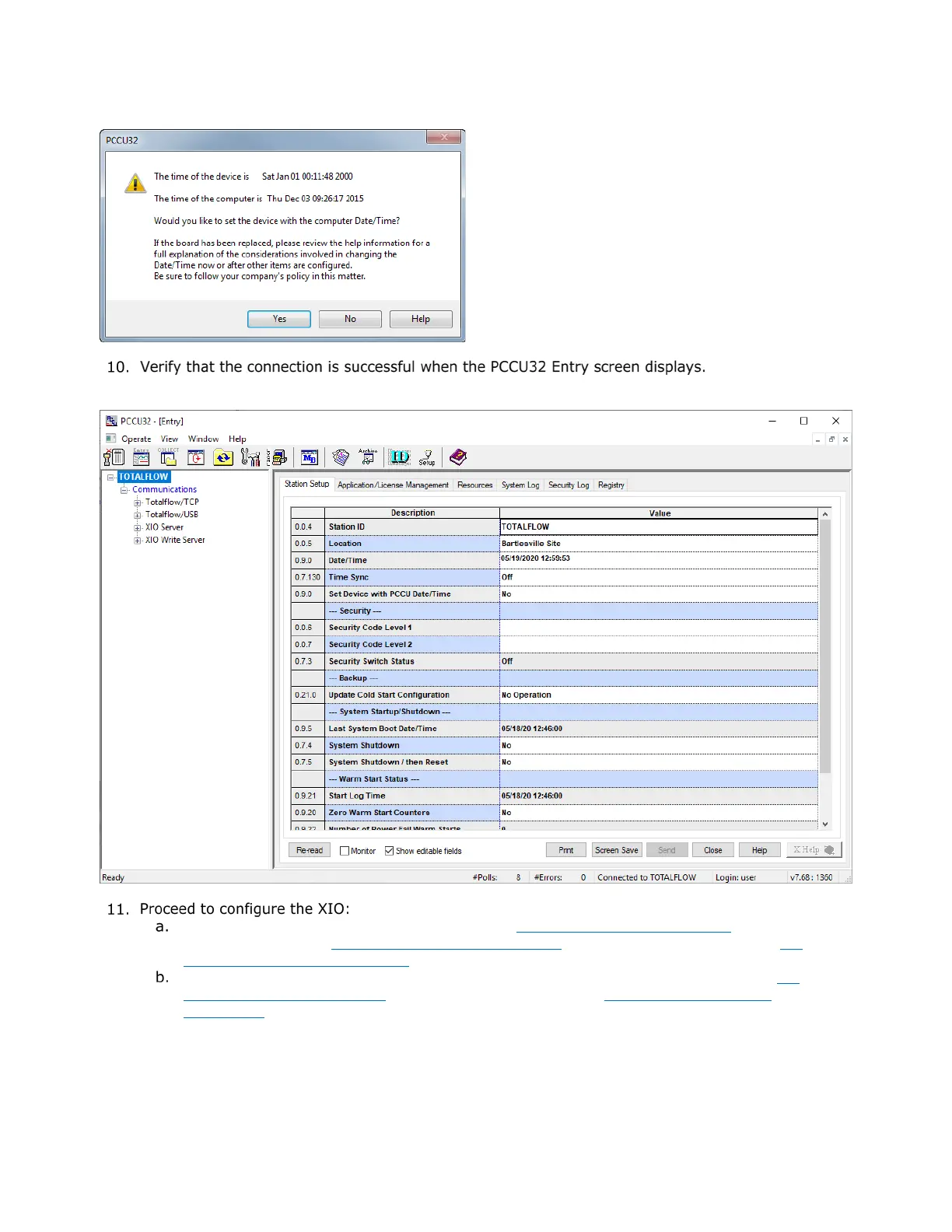Uncheck Show editable fields checkbox
952x1232 pixels.
click(x=390, y=851)
